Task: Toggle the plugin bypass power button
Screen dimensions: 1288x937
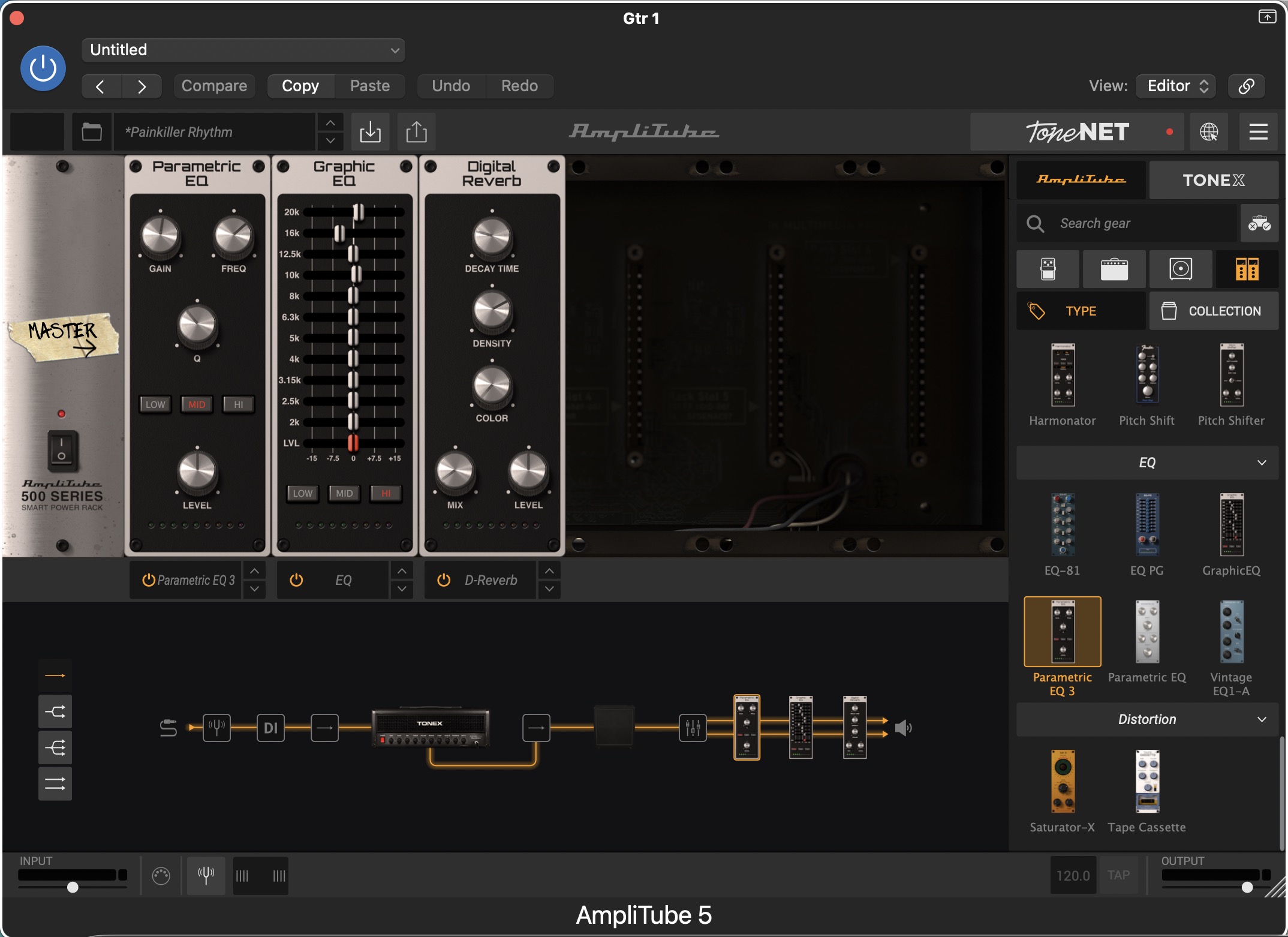Action: click(43, 68)
